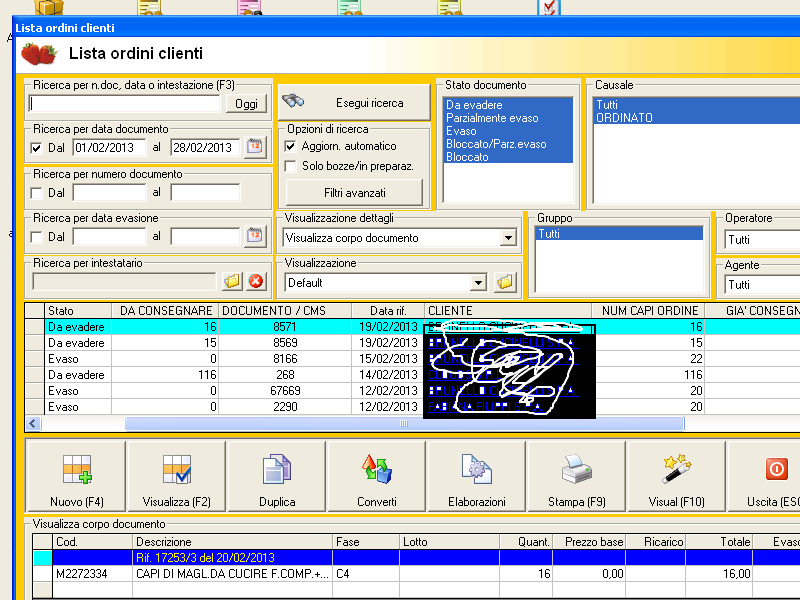Open the Visualizzazione Default dropdown
Screen dimensions: 800x600
pyautogui.click(x=478, y=283)
